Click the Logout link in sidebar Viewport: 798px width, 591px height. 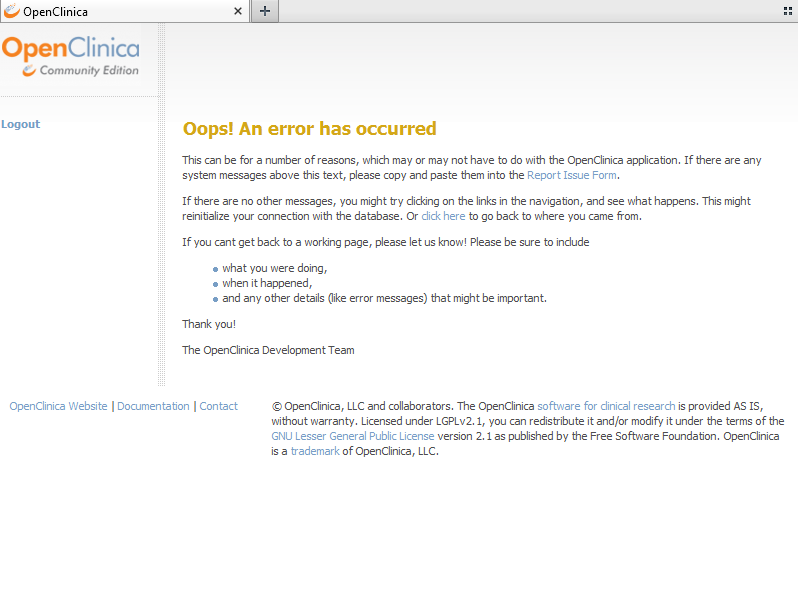pyautogui.click(x=20, y=124)
